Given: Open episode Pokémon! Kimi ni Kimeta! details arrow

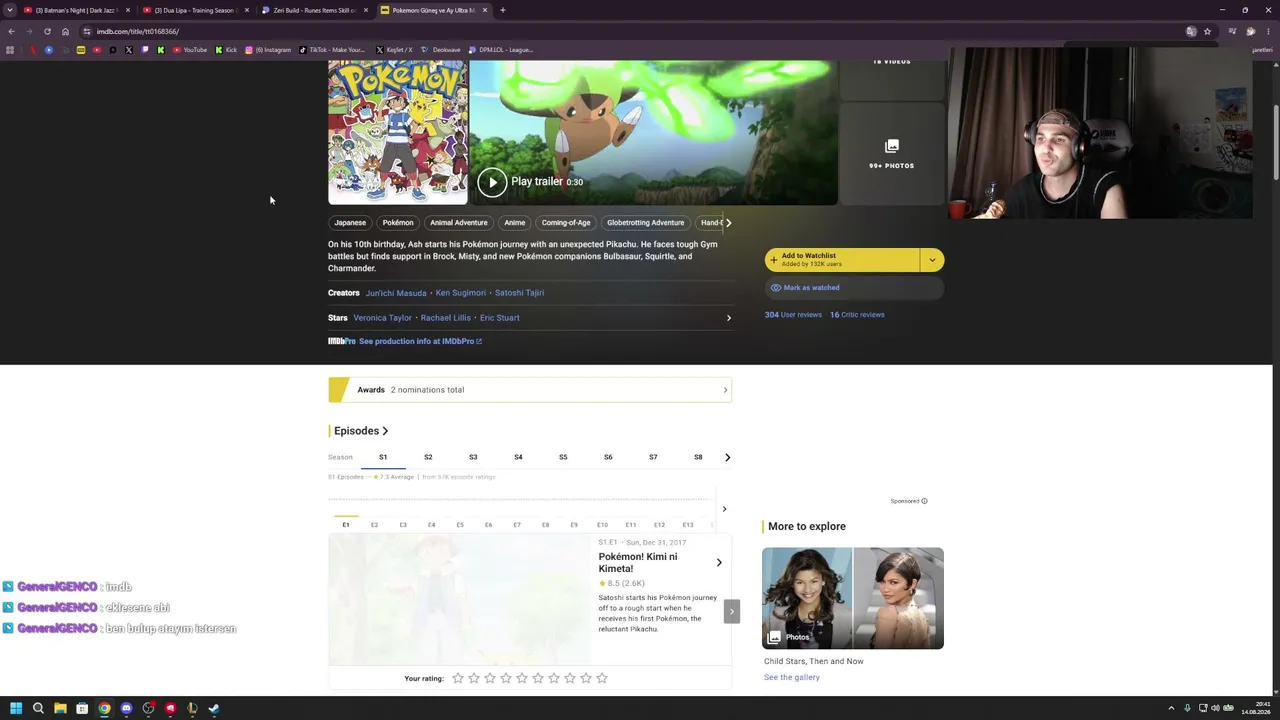Looking at the screenshot, I should coord(718,562).
